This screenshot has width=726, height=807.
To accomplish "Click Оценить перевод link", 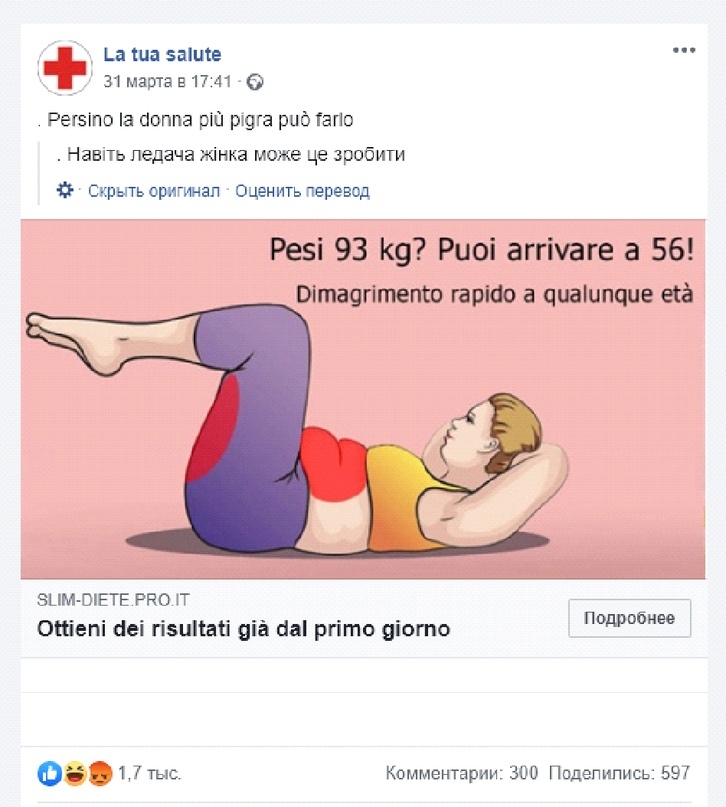I will click(303, 191).
